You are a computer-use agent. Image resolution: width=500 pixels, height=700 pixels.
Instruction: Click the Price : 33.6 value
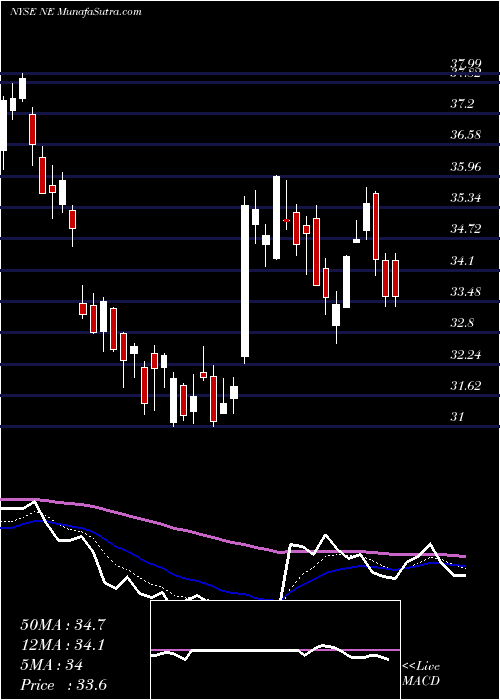pos(63,685)
